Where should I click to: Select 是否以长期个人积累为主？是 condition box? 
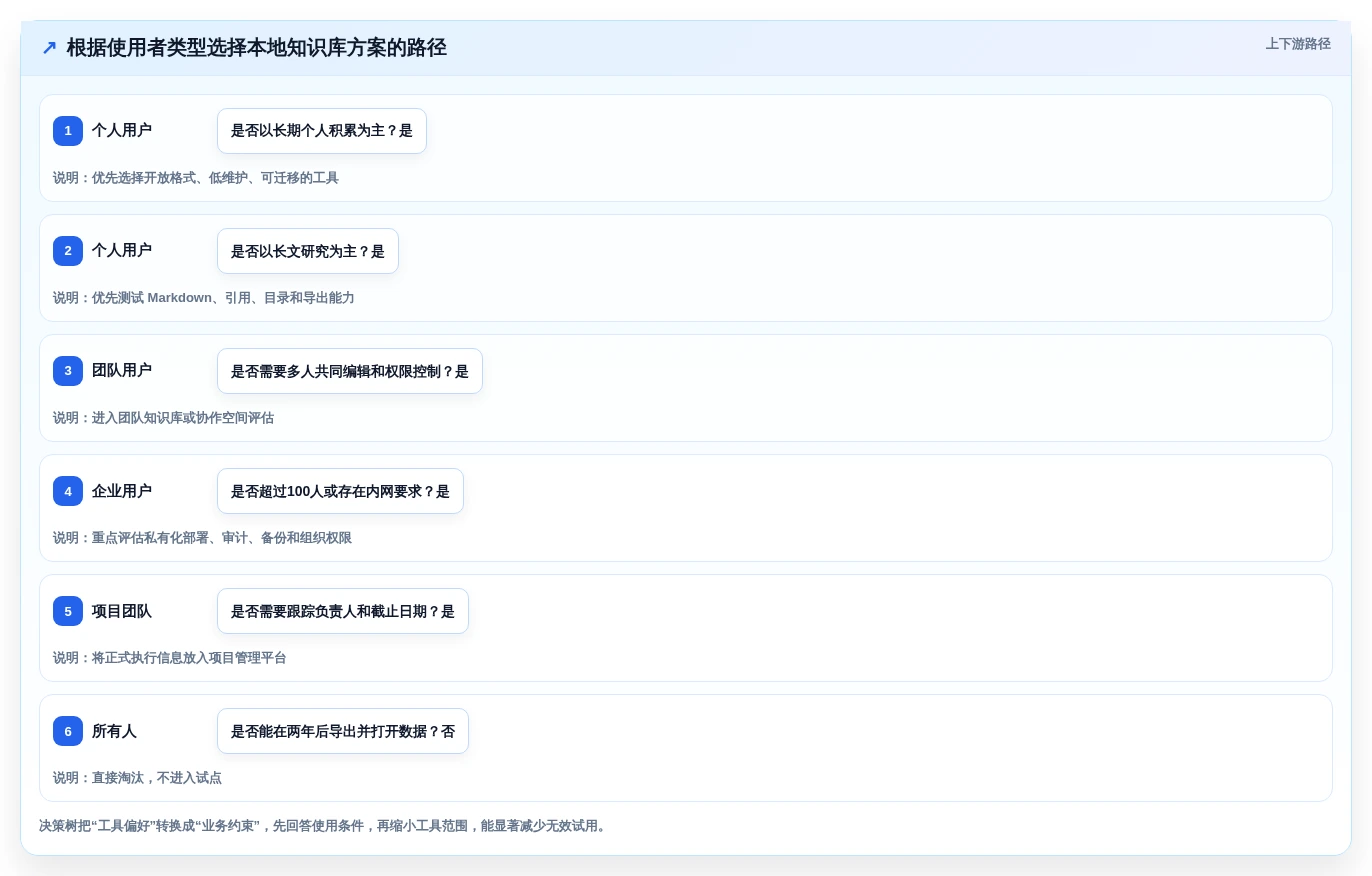(x=322, y=131)
